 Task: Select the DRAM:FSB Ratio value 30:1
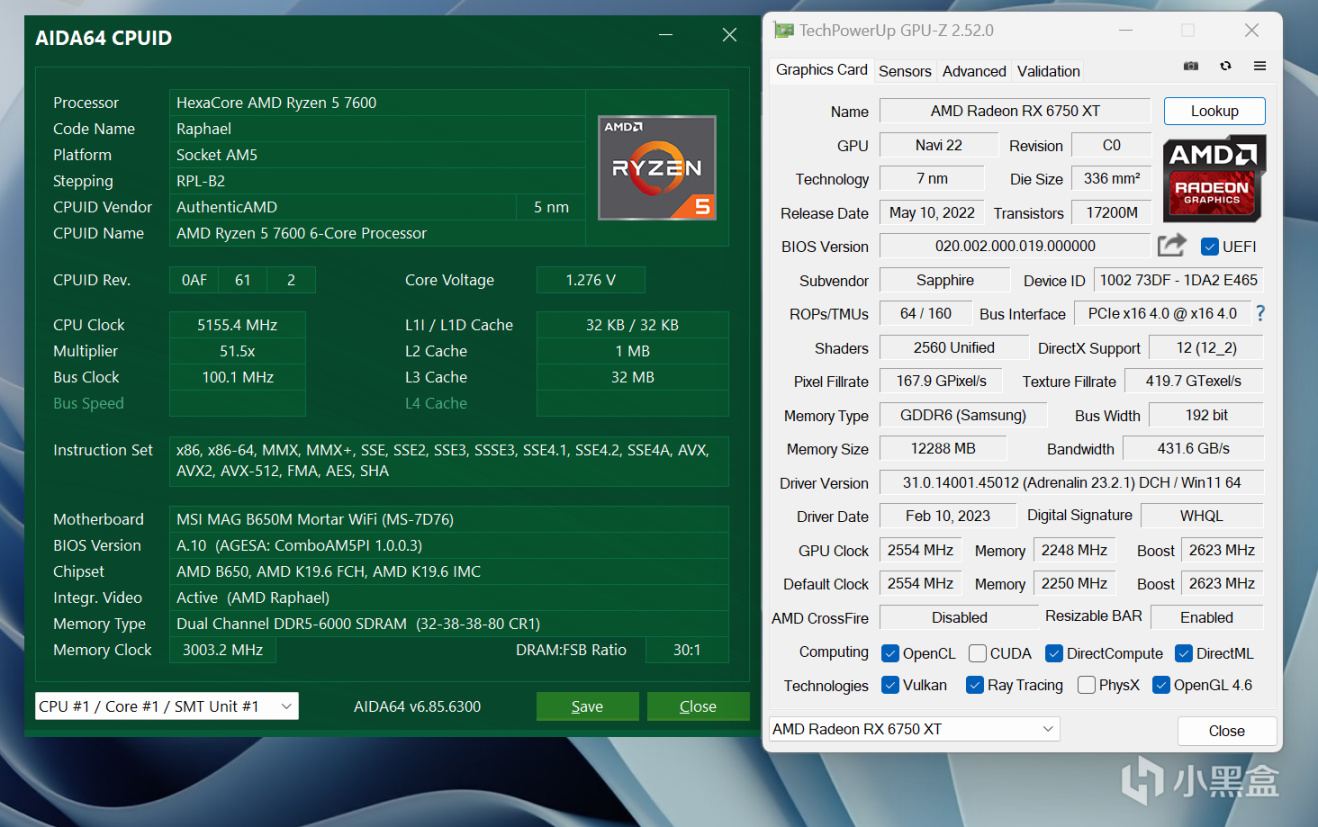point(687,650)
